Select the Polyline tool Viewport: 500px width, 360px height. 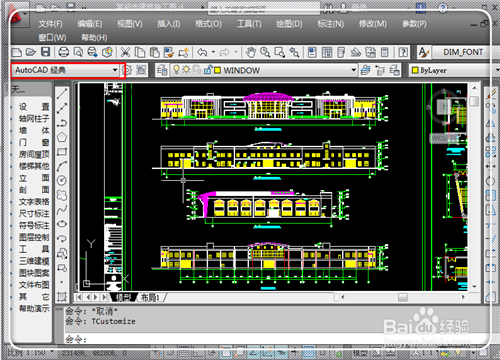tap(62, 123)
